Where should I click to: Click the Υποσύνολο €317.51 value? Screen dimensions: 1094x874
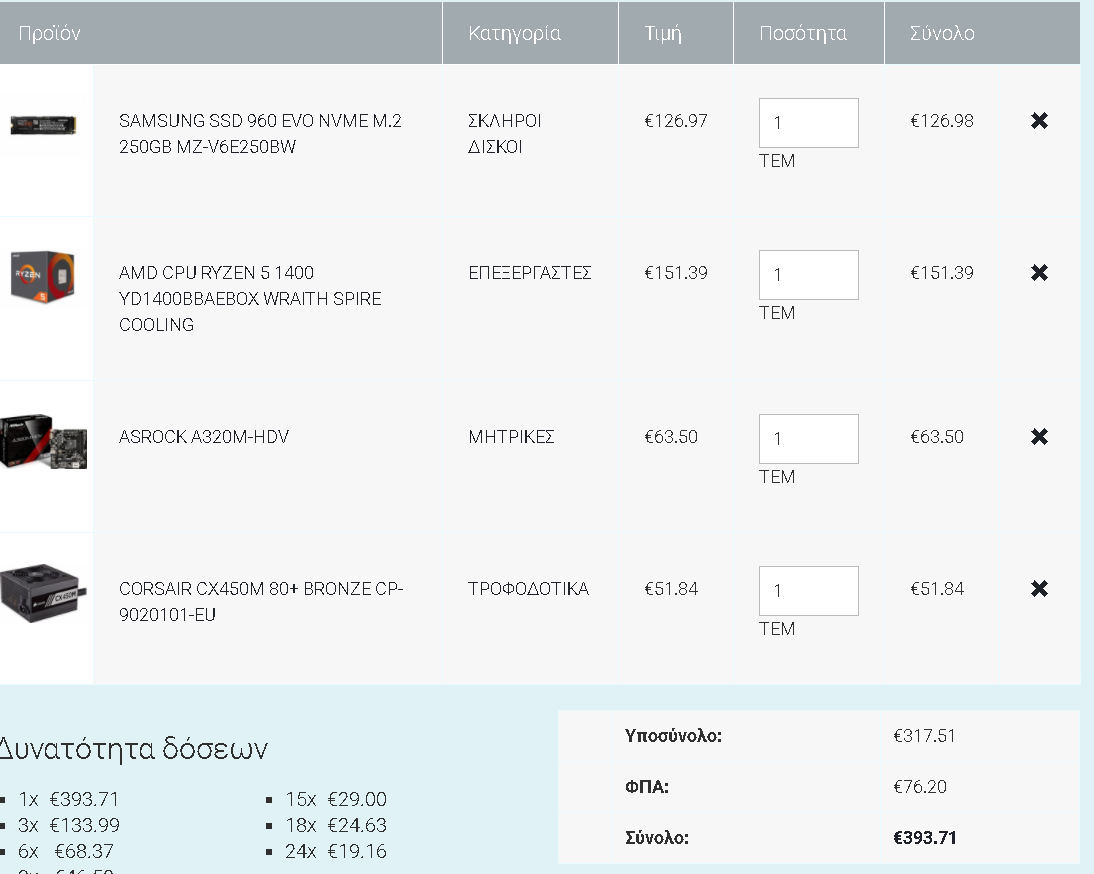pos(924,736)
